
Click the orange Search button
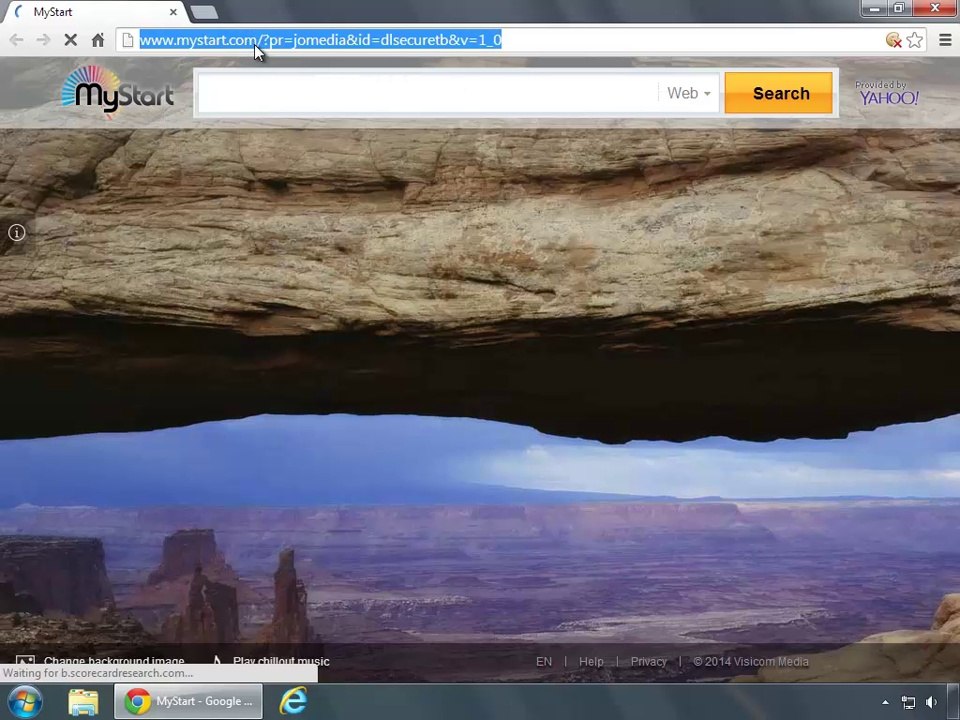pos(779,93)
